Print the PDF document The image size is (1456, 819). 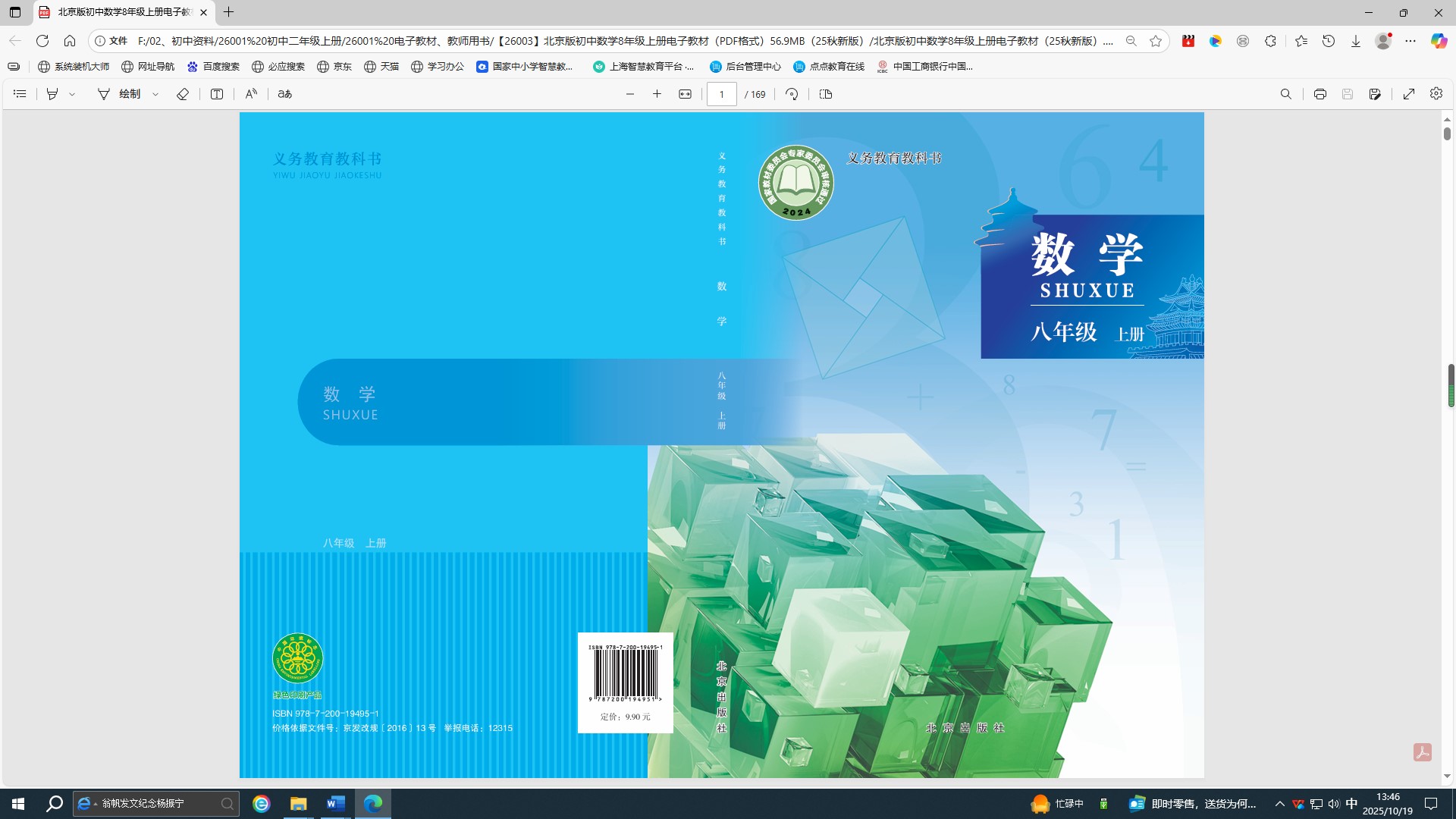point(1320,94)
